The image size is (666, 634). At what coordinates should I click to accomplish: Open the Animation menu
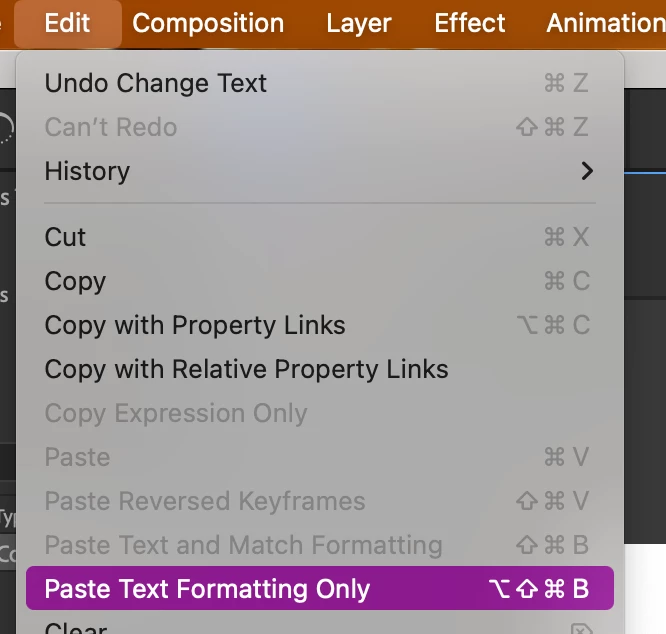point(606,23)
